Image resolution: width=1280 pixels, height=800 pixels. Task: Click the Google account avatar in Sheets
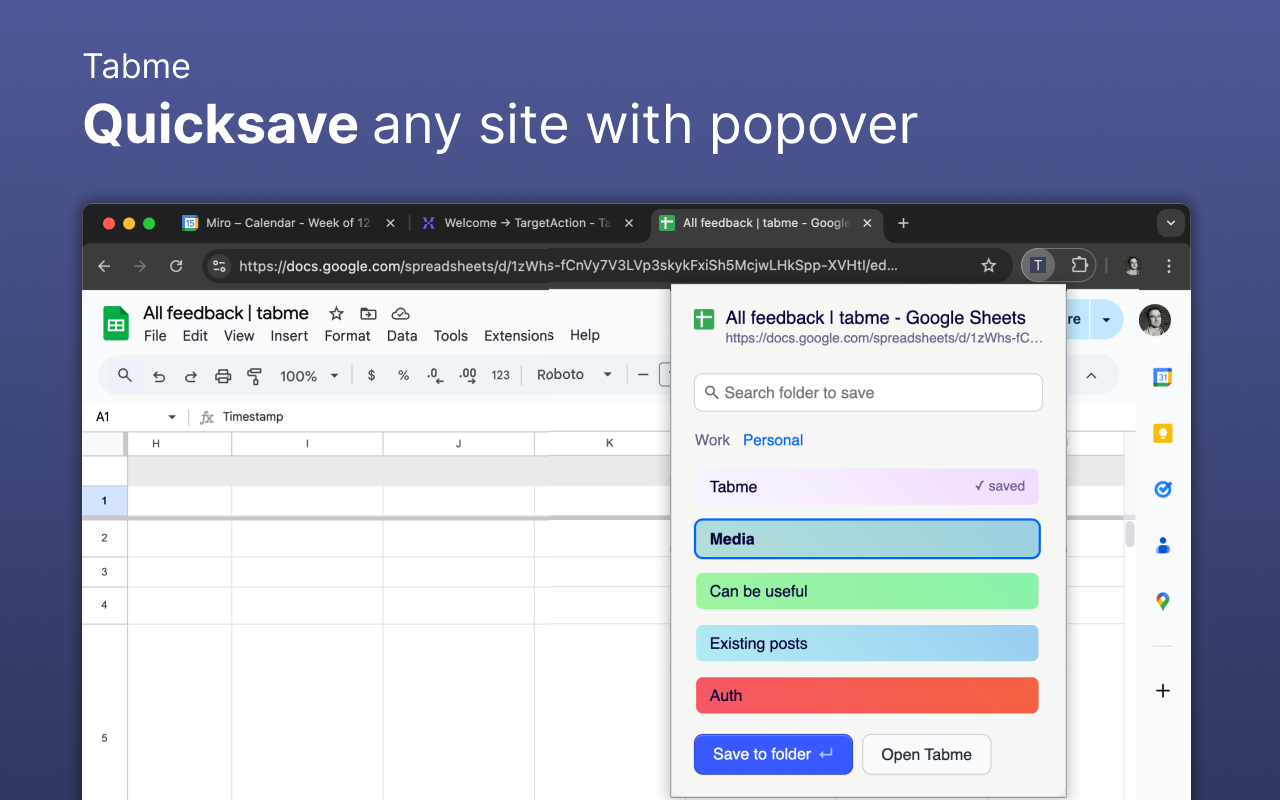(1155, 320)
